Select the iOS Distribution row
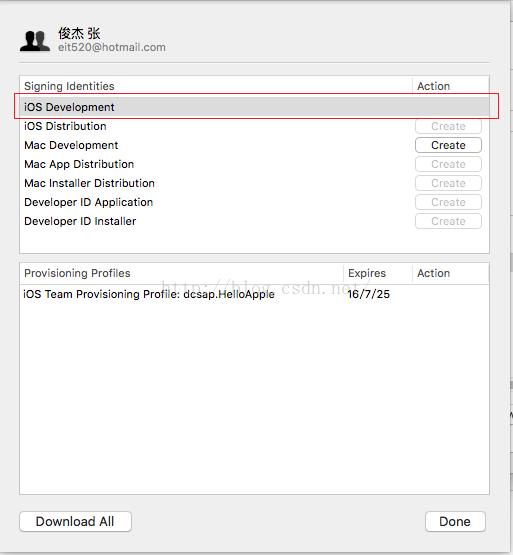This screenshot has height=555, width=513. (255, 126)
